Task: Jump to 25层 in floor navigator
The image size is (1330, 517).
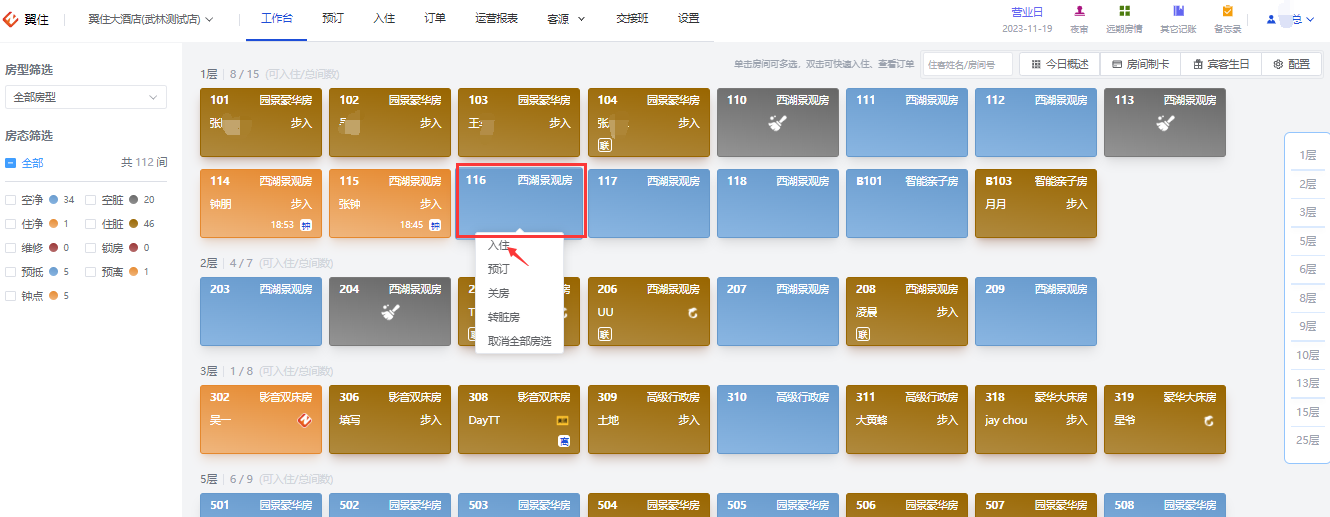Action: pyautogui.click(x=1307, y=440)
